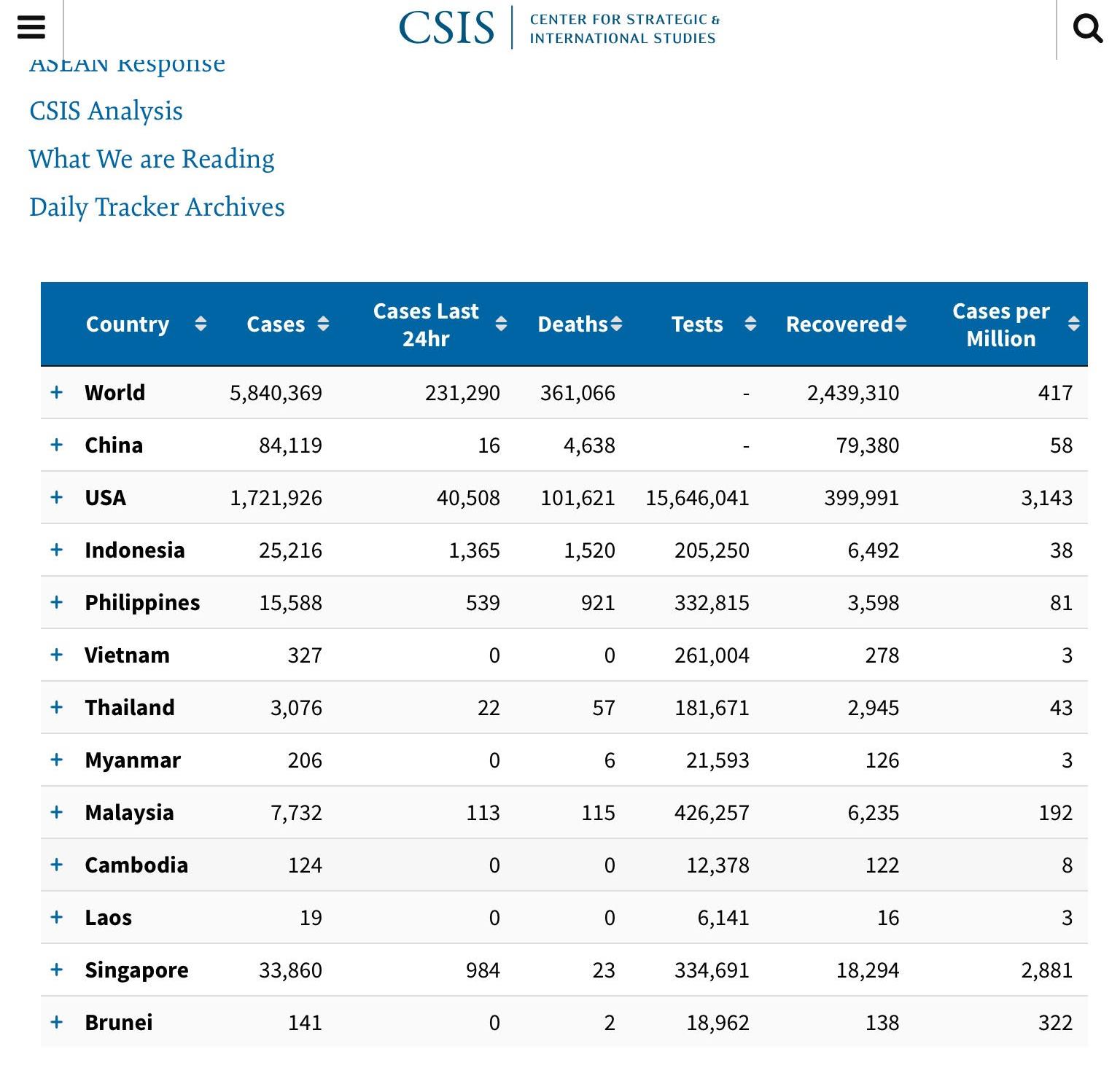Sort table by Tests column arrows
The image size is (1120, 1092).
tap(750, 324)
